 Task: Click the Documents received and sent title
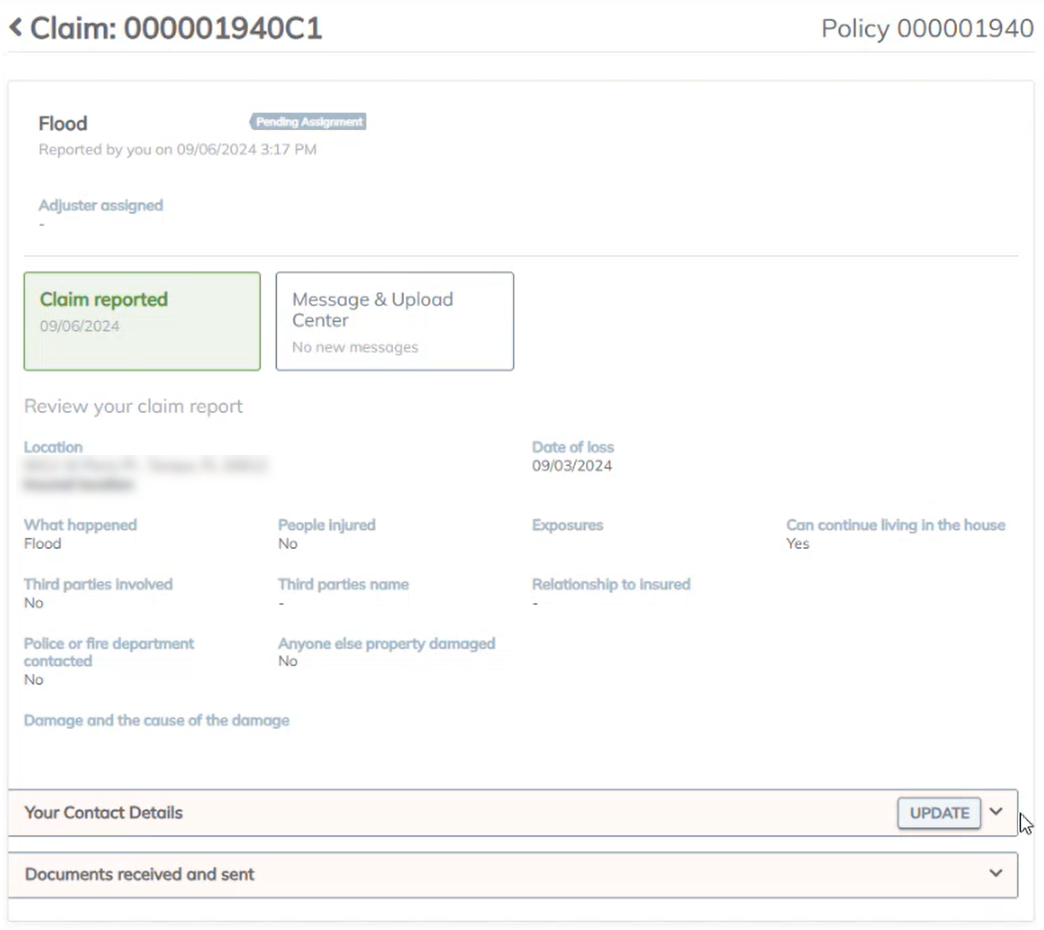[x=140, y=874]
